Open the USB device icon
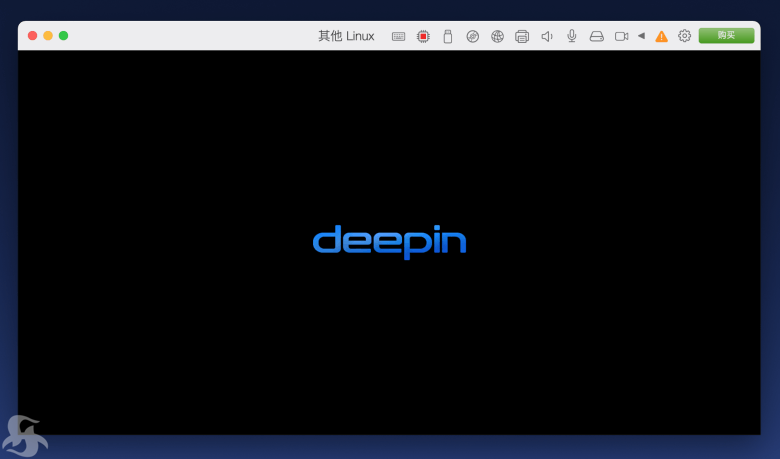The height and width of the screenshot is (459, 780). (x=448, y=36)
